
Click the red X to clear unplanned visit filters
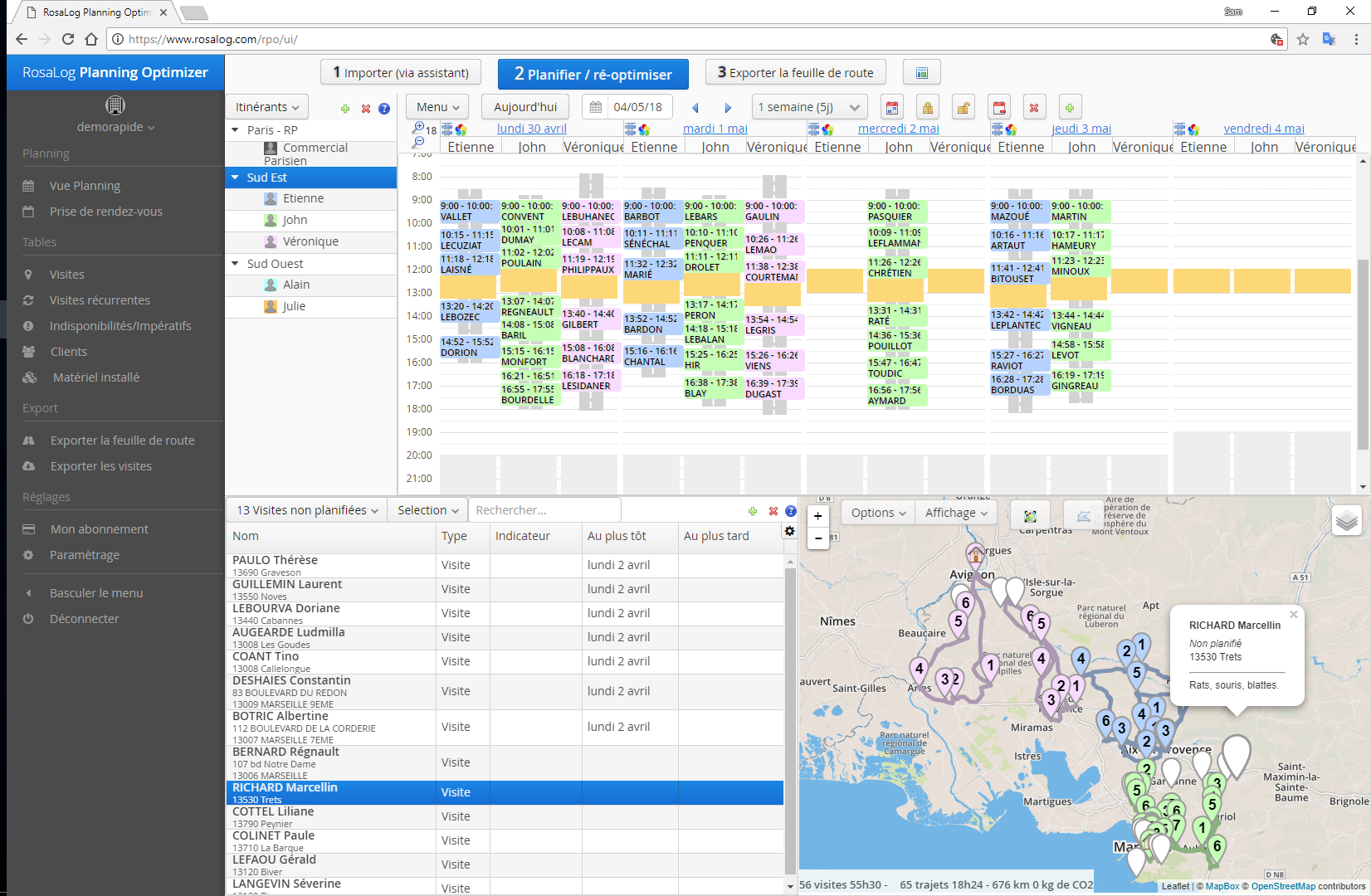tap(773, 511)
